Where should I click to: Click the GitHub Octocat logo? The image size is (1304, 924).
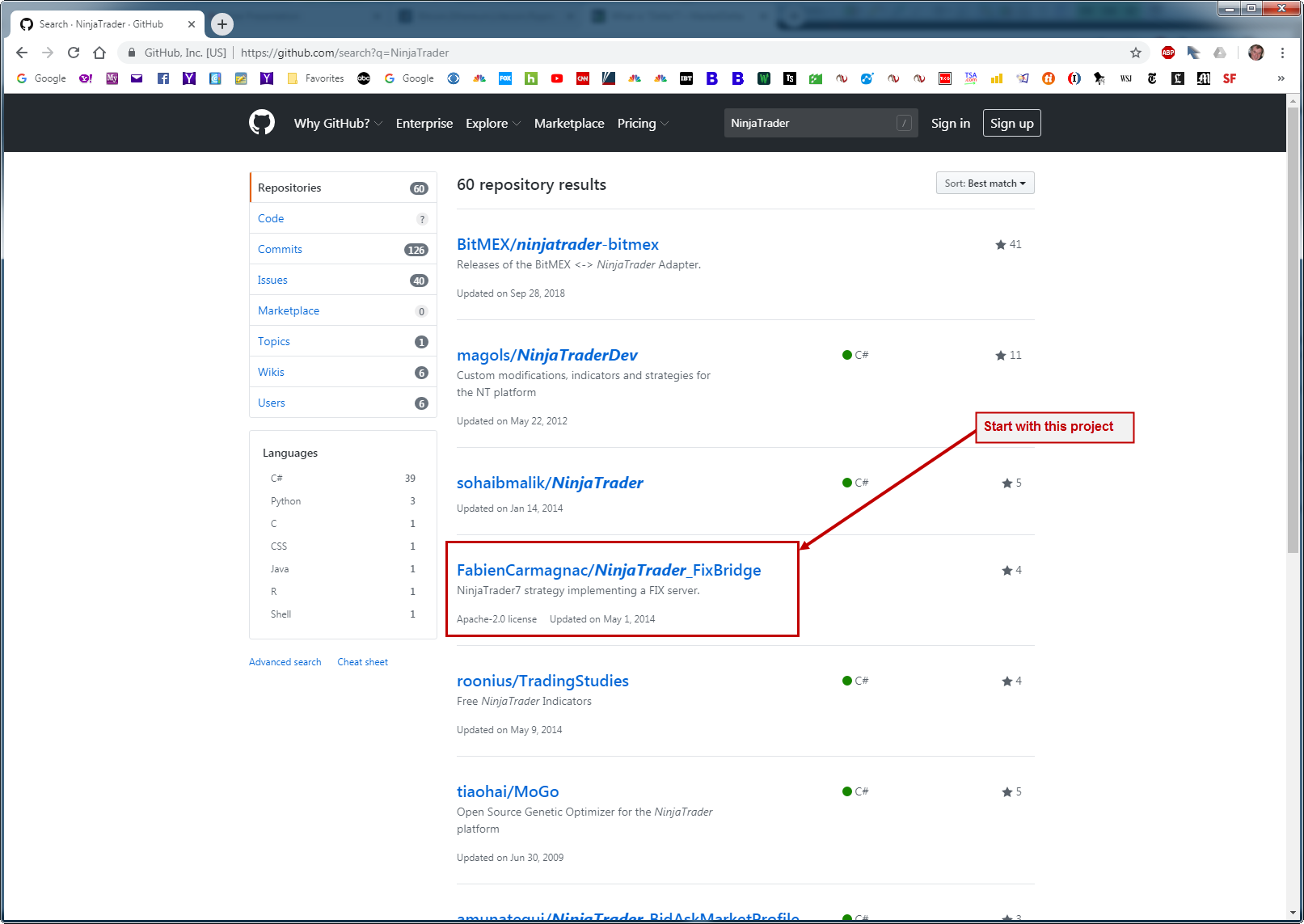click(262, 123)
